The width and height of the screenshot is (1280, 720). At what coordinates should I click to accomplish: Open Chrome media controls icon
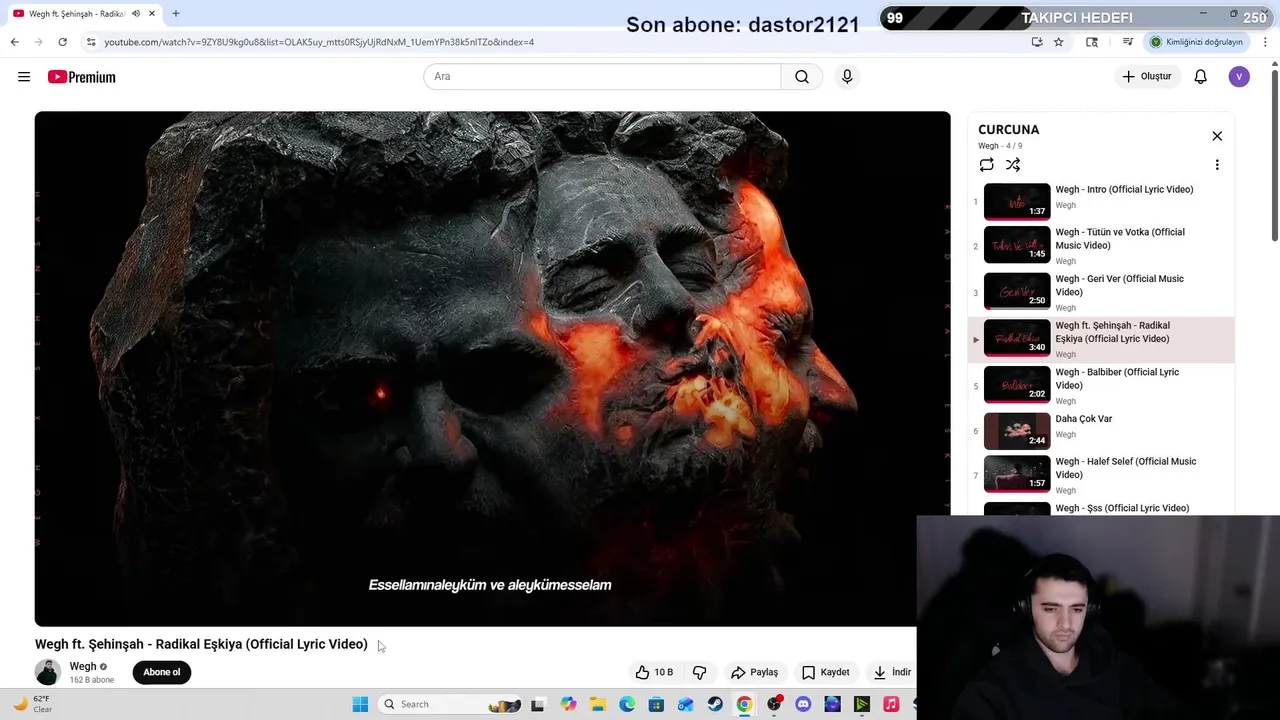(x=1127, y=42)
